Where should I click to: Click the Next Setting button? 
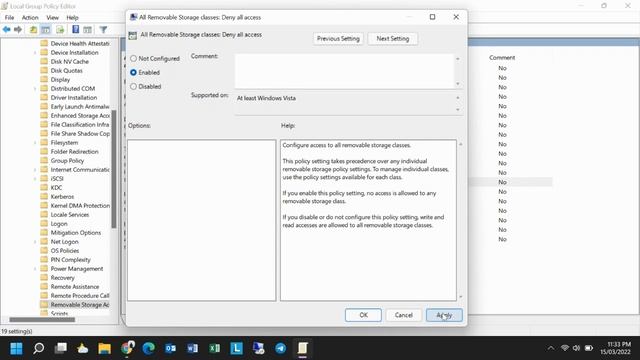(x=393, y=38)
